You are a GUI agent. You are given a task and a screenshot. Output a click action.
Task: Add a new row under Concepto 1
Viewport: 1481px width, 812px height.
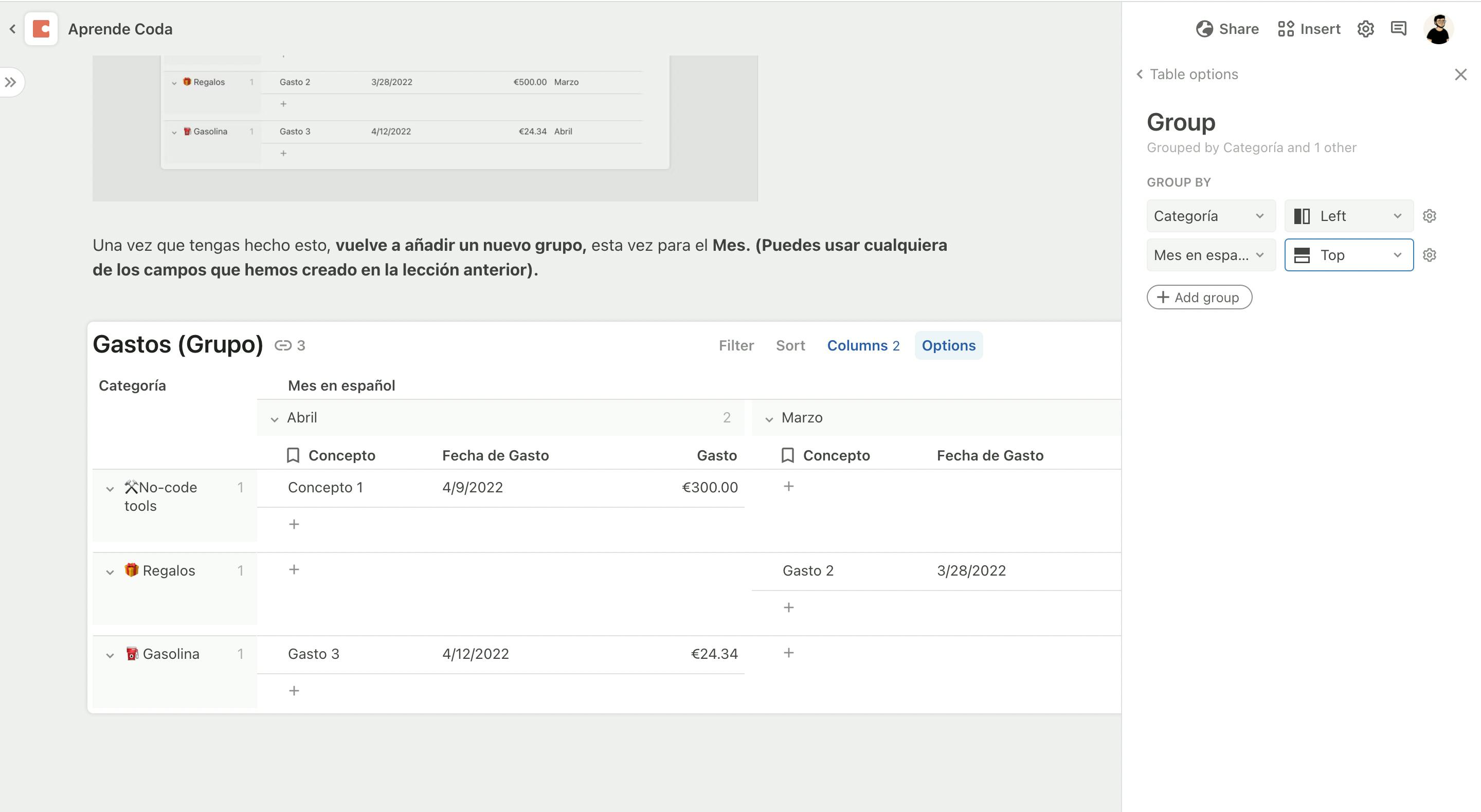(x=294, y=524)
